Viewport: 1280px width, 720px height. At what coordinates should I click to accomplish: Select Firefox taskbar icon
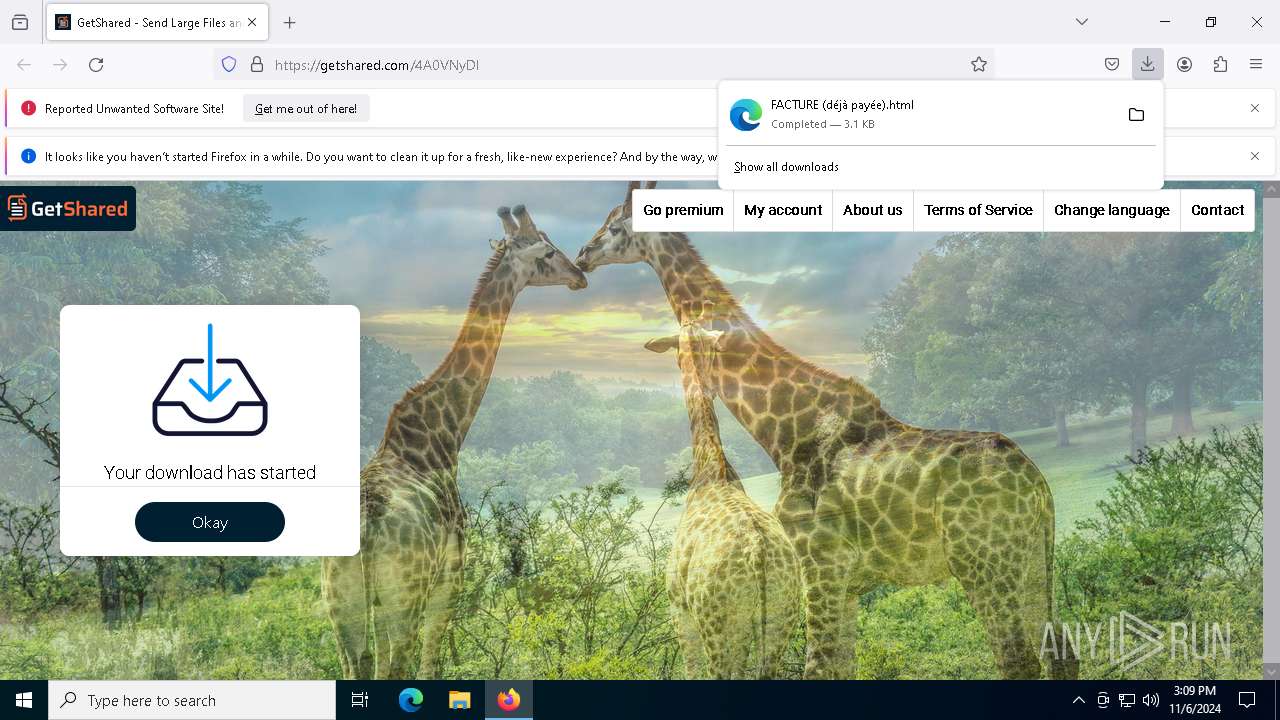coord(509,700)
